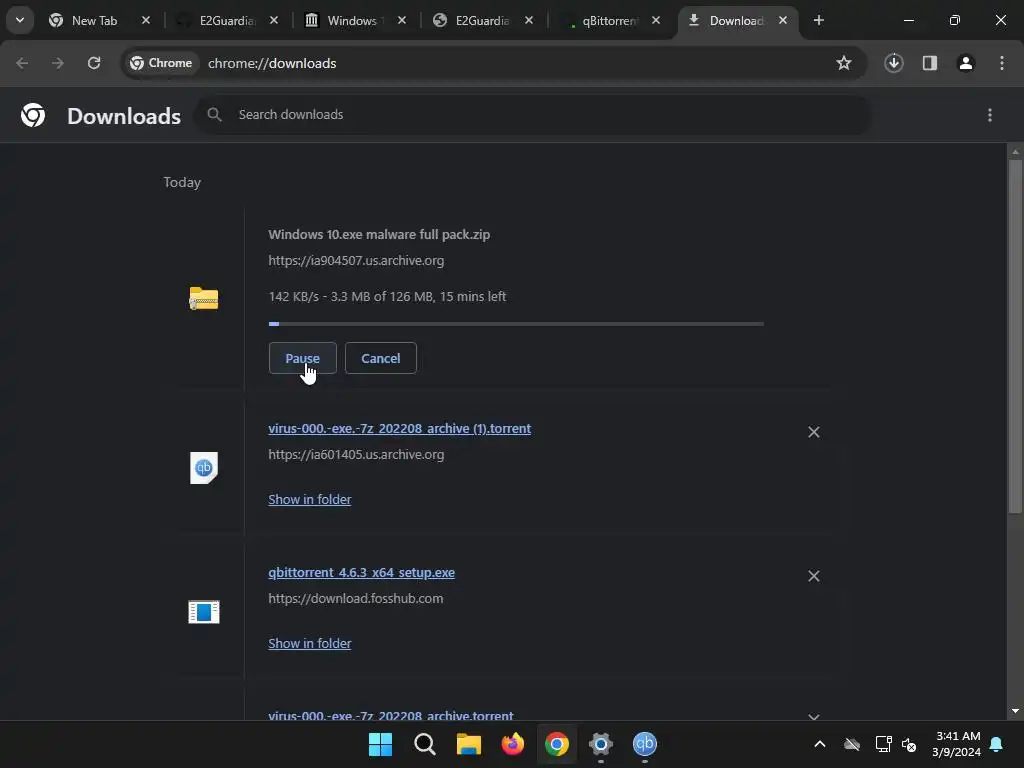Pause the Windows 10.exe zip download
Image resolution: width=1024 pixels, height=768 pixels.
coord(302,358)
